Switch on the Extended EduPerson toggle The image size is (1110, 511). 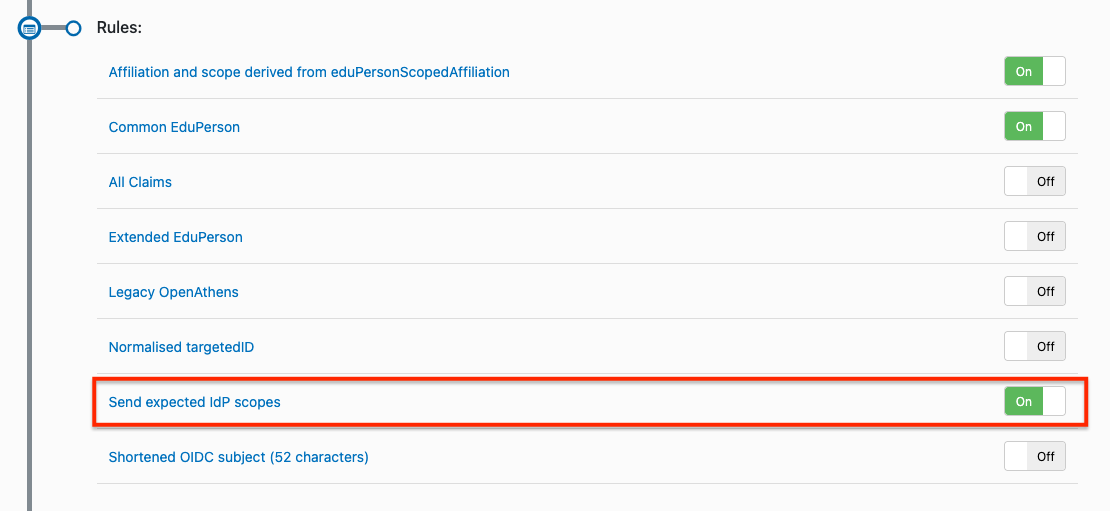(x=1035, y=237)
